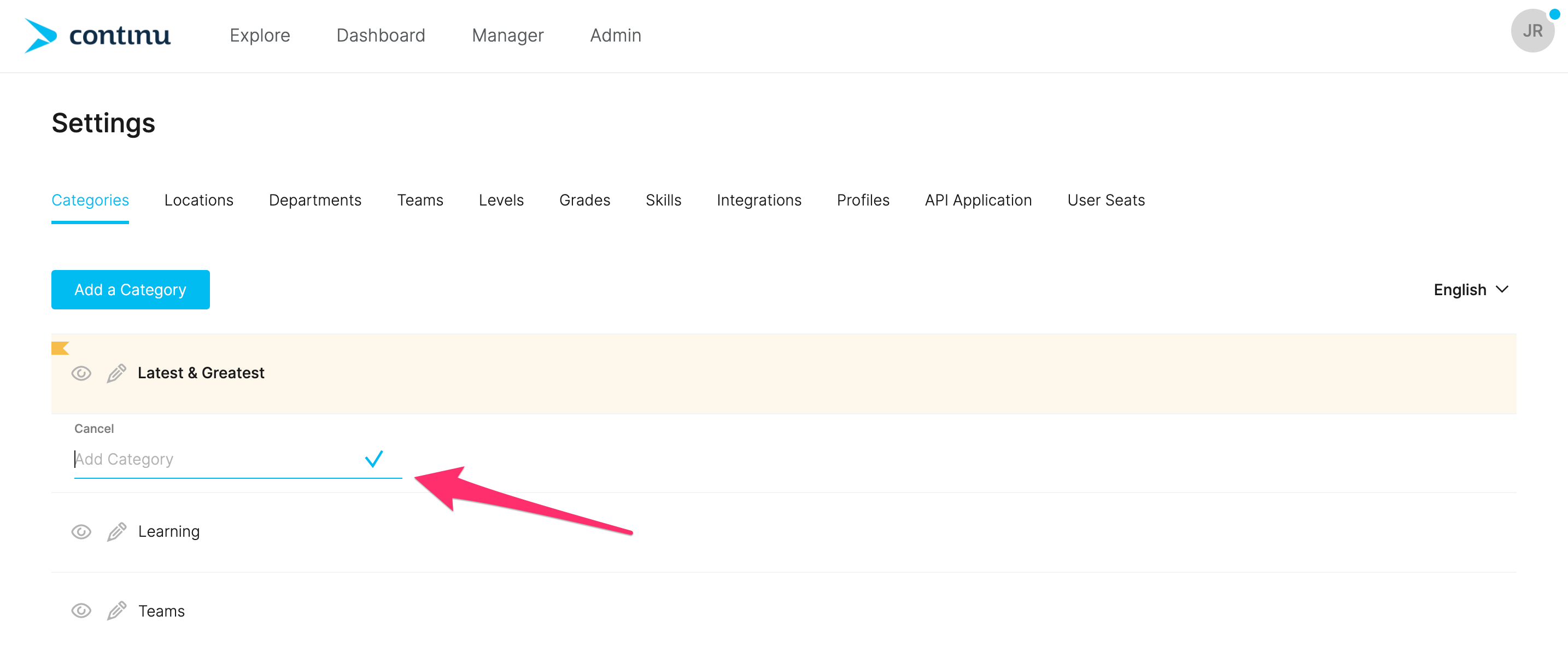Select the Latest & Greatest category name
This screenshot has width=1568, height=645.
pyautogui.click(x=201, y=373)
